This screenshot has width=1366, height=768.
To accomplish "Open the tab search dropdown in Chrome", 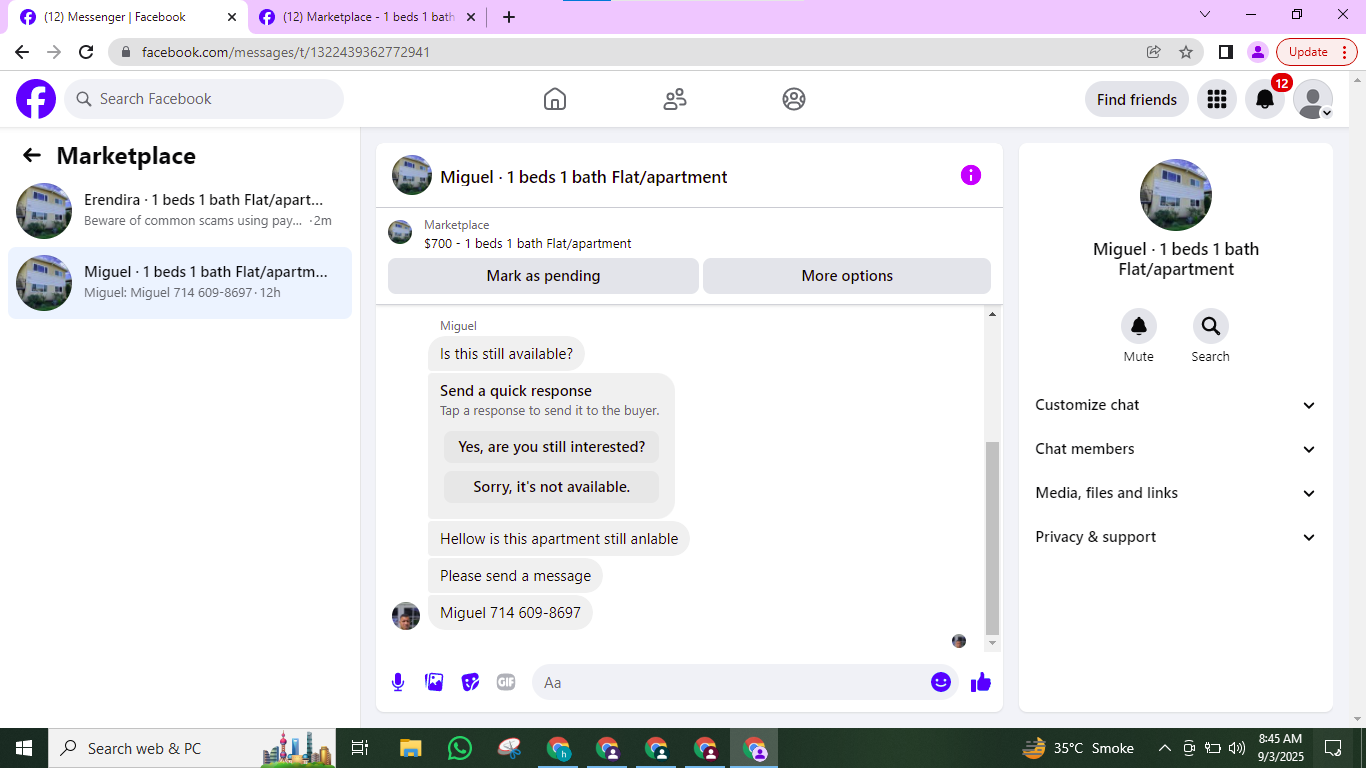I will coord(1204,15).
